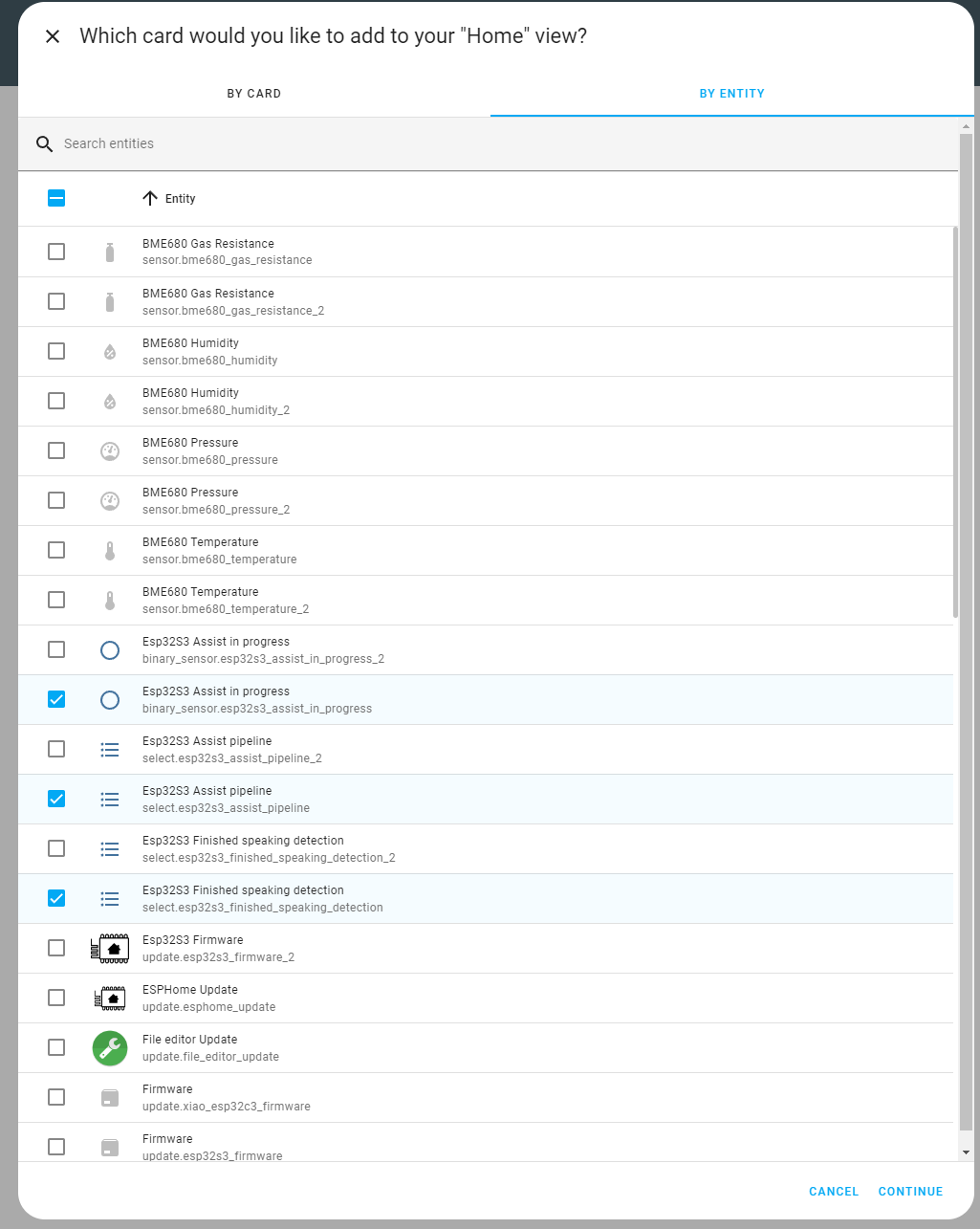Viewport: 980px width, 1229px height.
Task: Check the sensor.bme680_humidity_2 checkbox
Action: click(x=56, y=401)
